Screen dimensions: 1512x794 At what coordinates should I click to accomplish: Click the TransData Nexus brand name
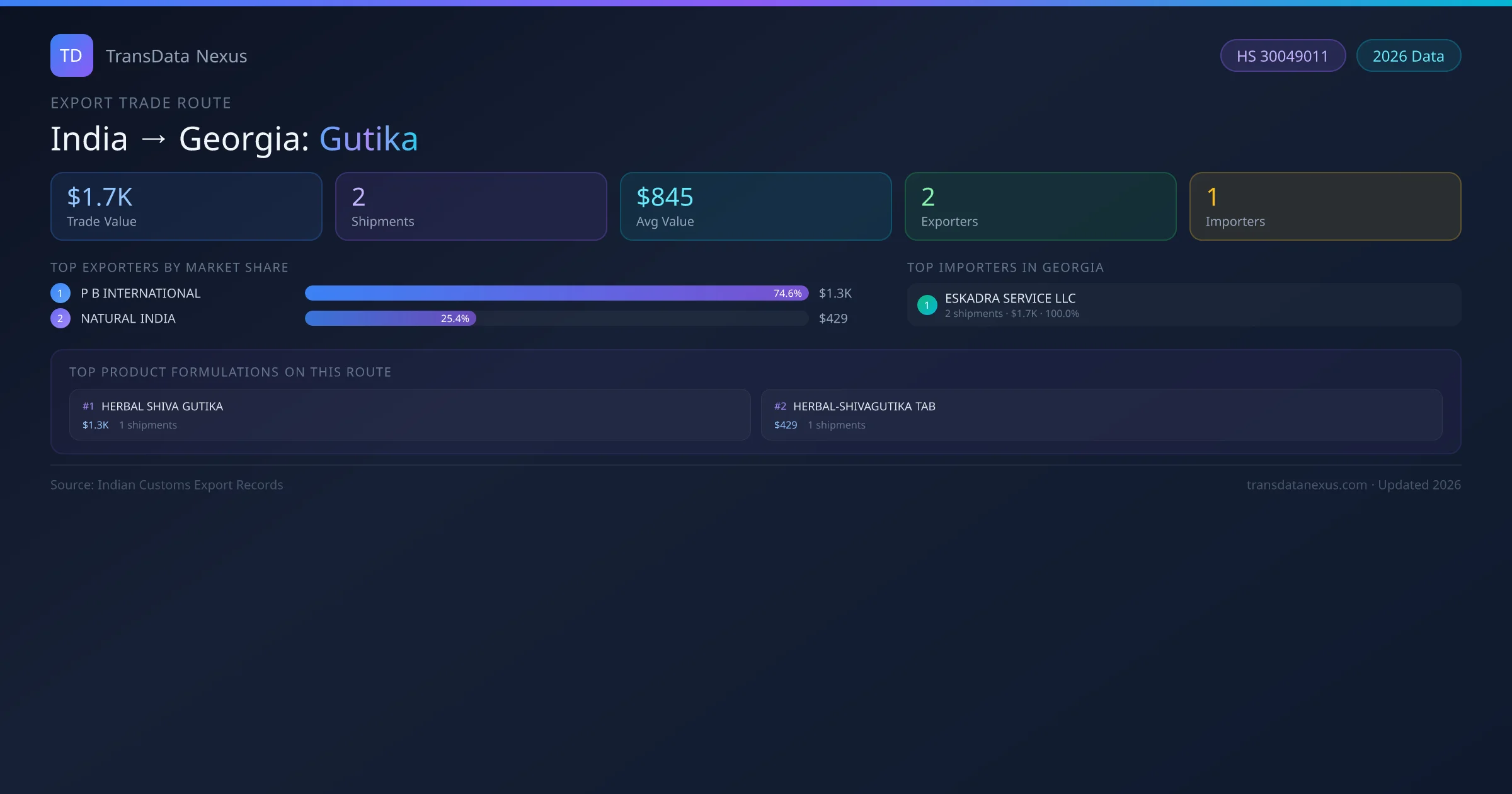point(176,56)
